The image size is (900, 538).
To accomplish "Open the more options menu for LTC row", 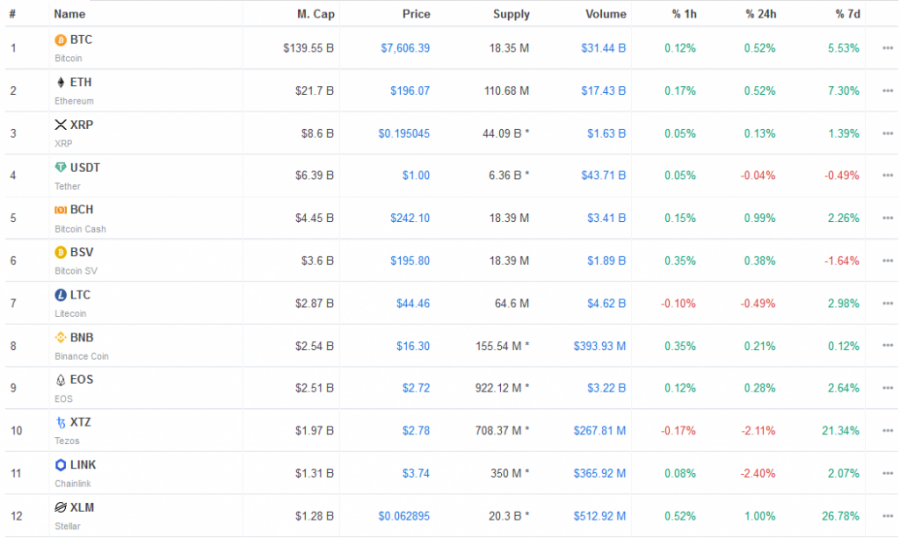I will [887, 303].
